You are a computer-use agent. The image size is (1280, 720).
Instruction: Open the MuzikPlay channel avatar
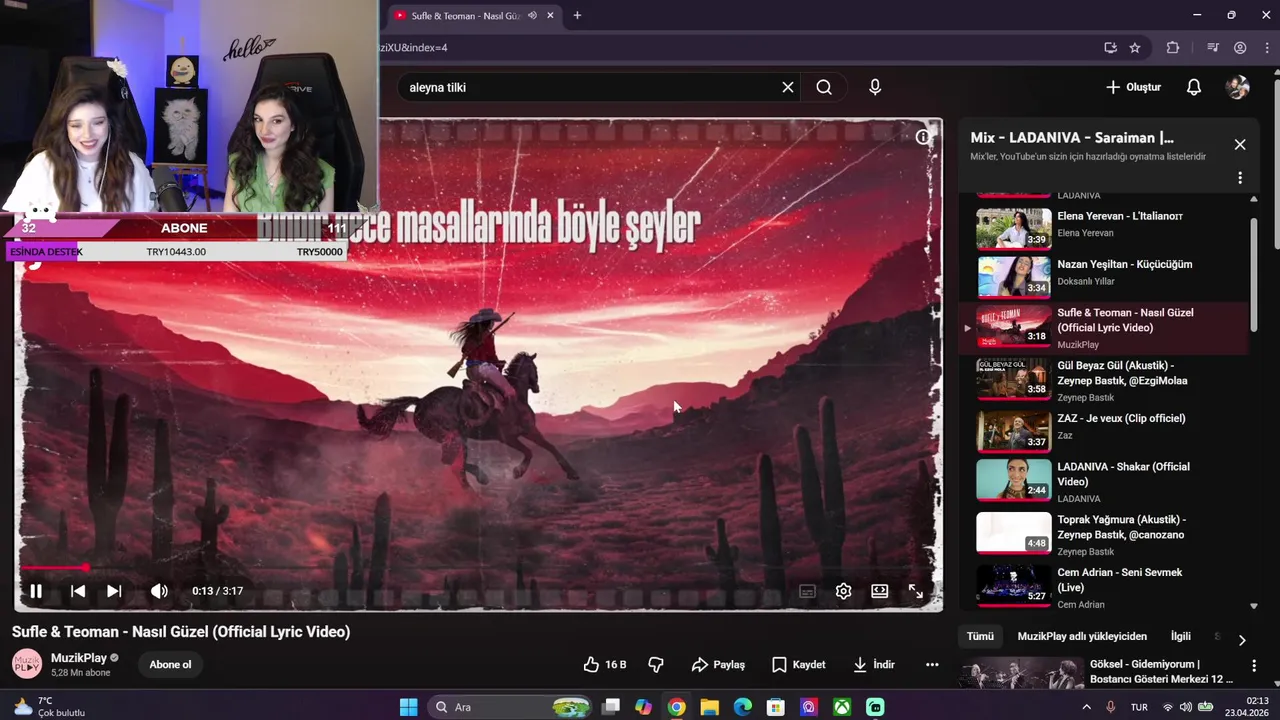click(x=27, y=664)
